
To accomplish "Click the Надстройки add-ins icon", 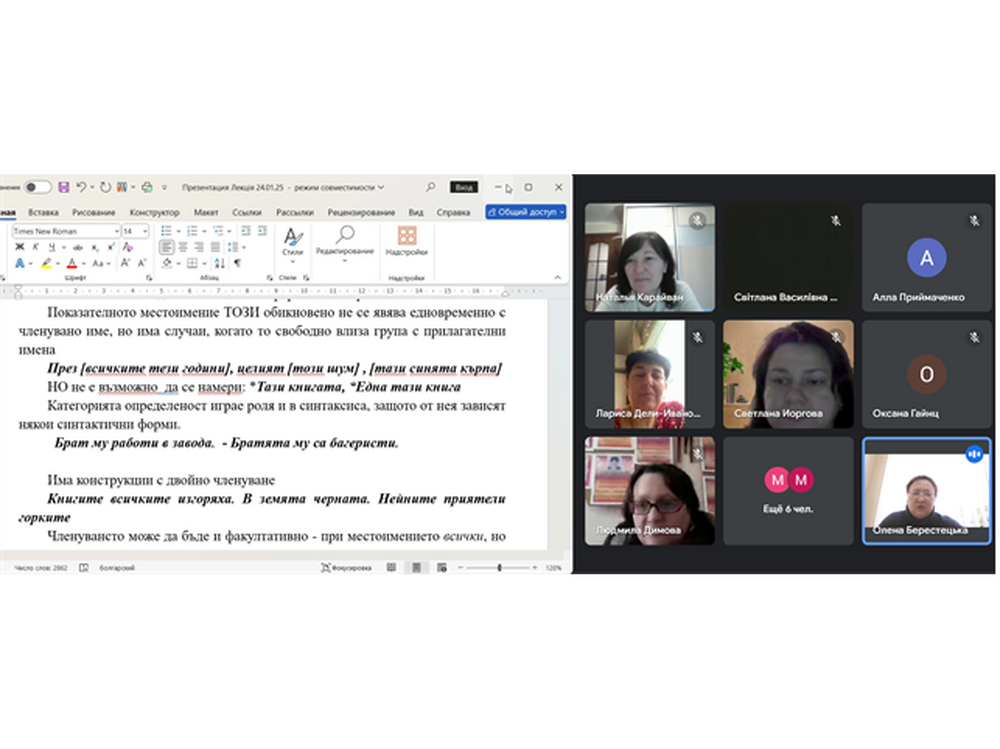I will point(407,241).
